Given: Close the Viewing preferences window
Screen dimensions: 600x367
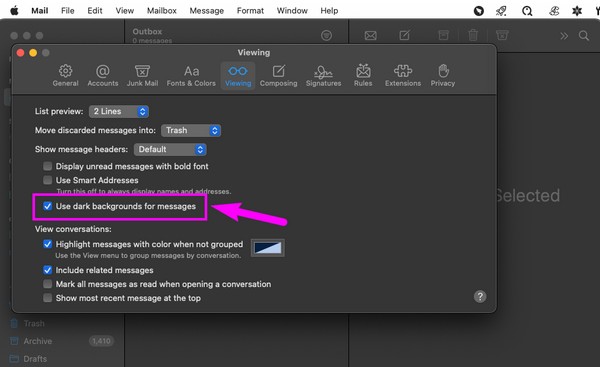Looking at the screenshot, I should point(21,53).
